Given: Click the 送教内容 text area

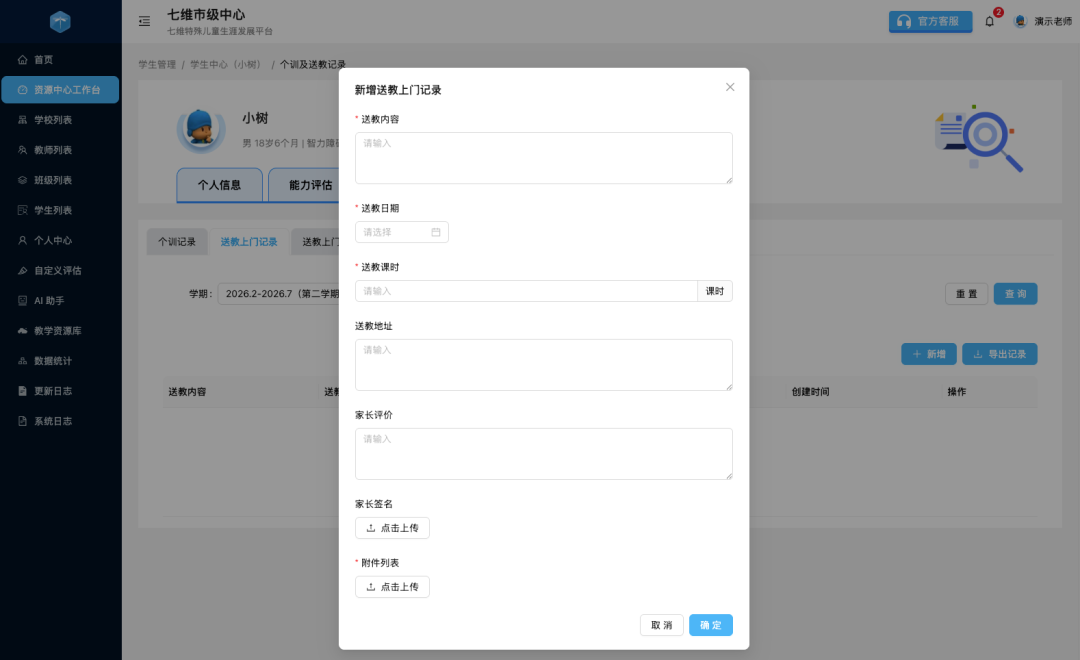Looking at the screenshot, I should click(543, 158).
